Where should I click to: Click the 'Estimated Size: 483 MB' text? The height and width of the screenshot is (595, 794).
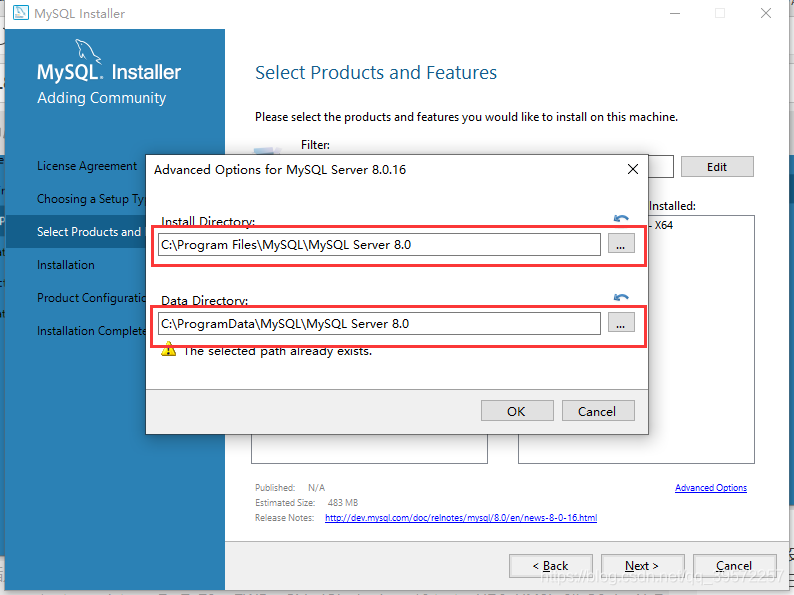[x=306, y=503]
